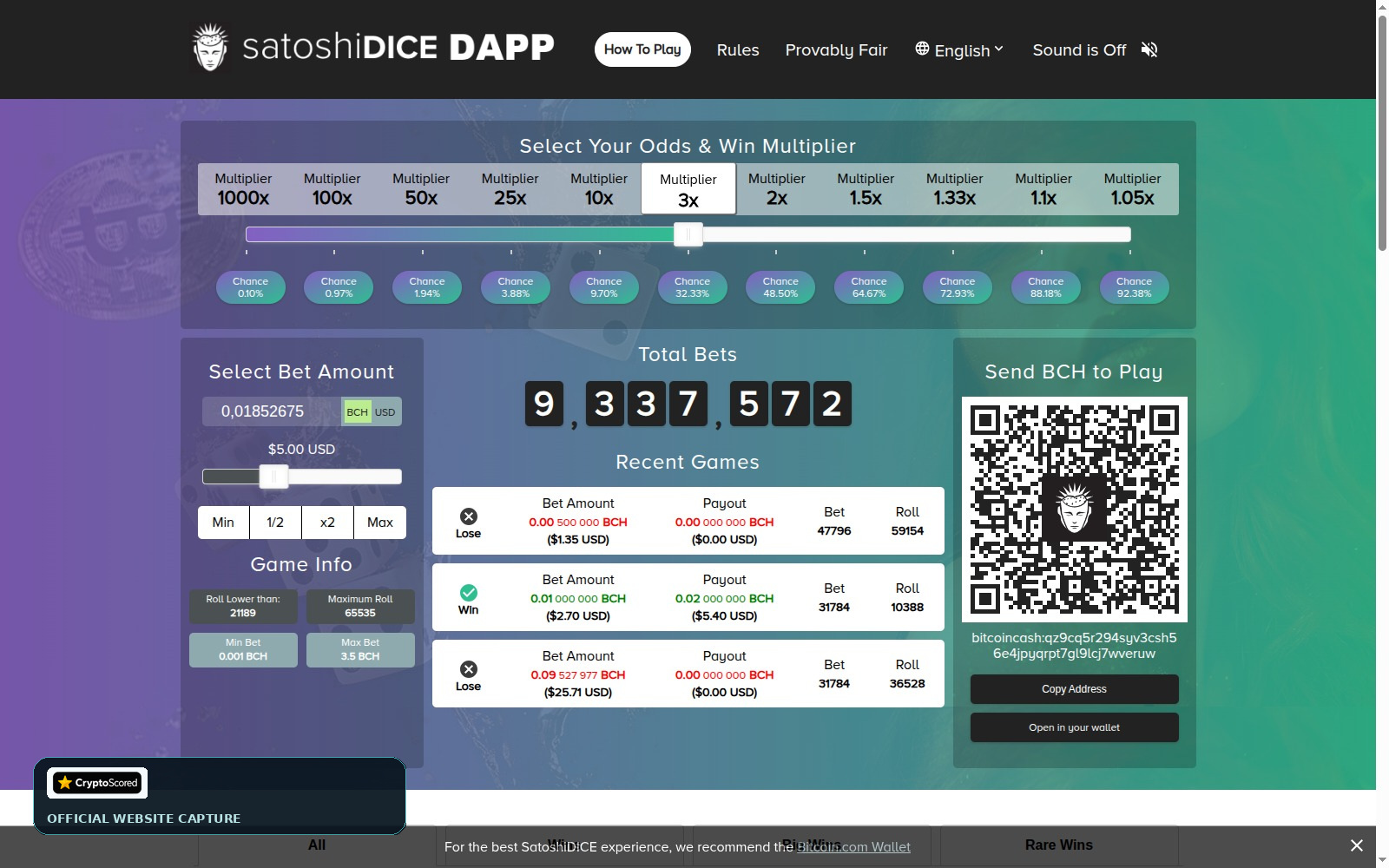The height and width of the screenshot is (868, 1389).
Task: Select the 1.33x multiplier
Action: 954,189
